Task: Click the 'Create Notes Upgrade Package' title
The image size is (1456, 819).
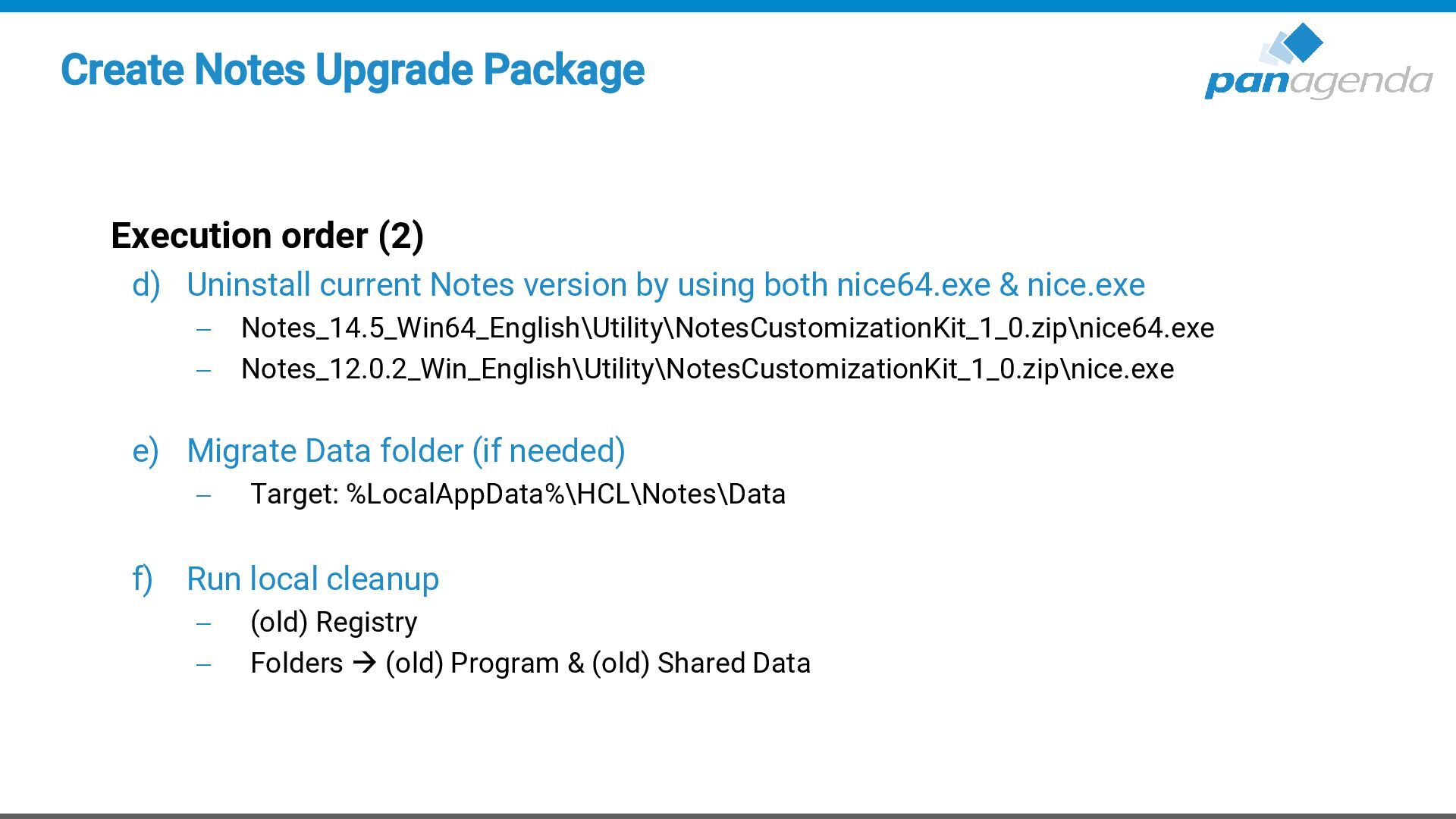Action: (x=353, y=70)
